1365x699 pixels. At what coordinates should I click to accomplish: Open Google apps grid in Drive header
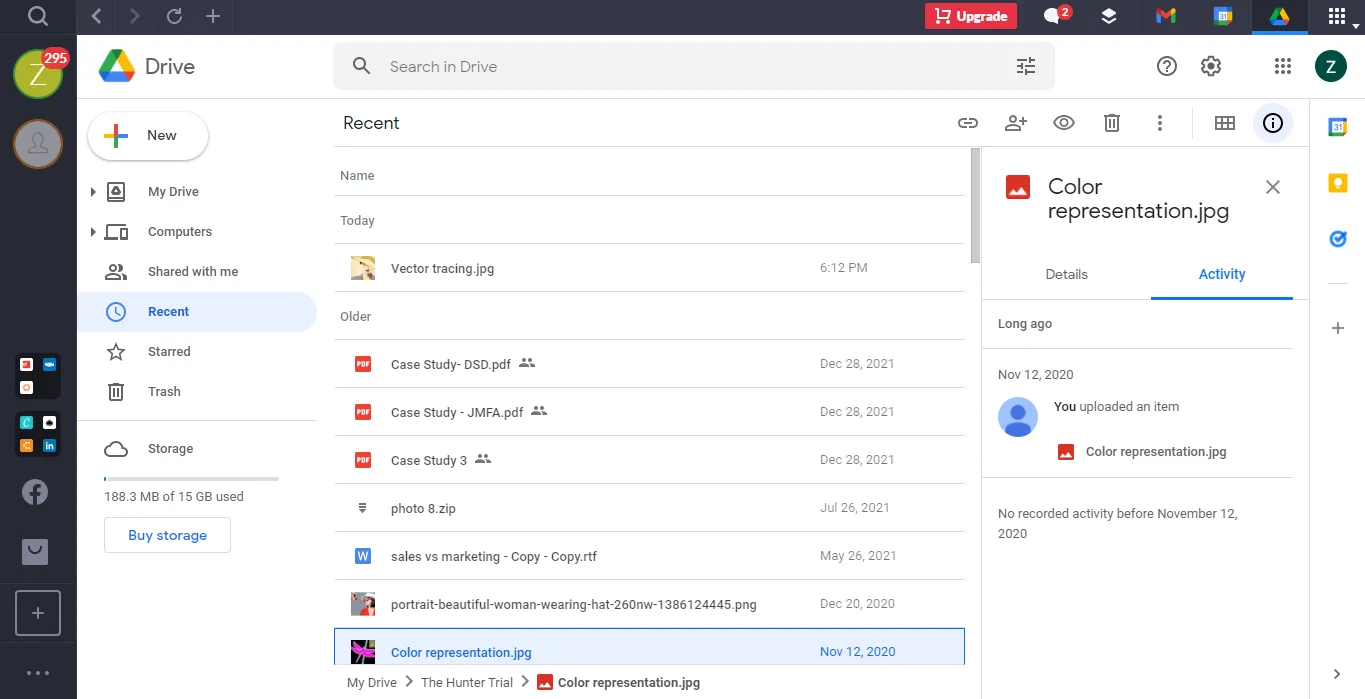[x=1283, y=66]
